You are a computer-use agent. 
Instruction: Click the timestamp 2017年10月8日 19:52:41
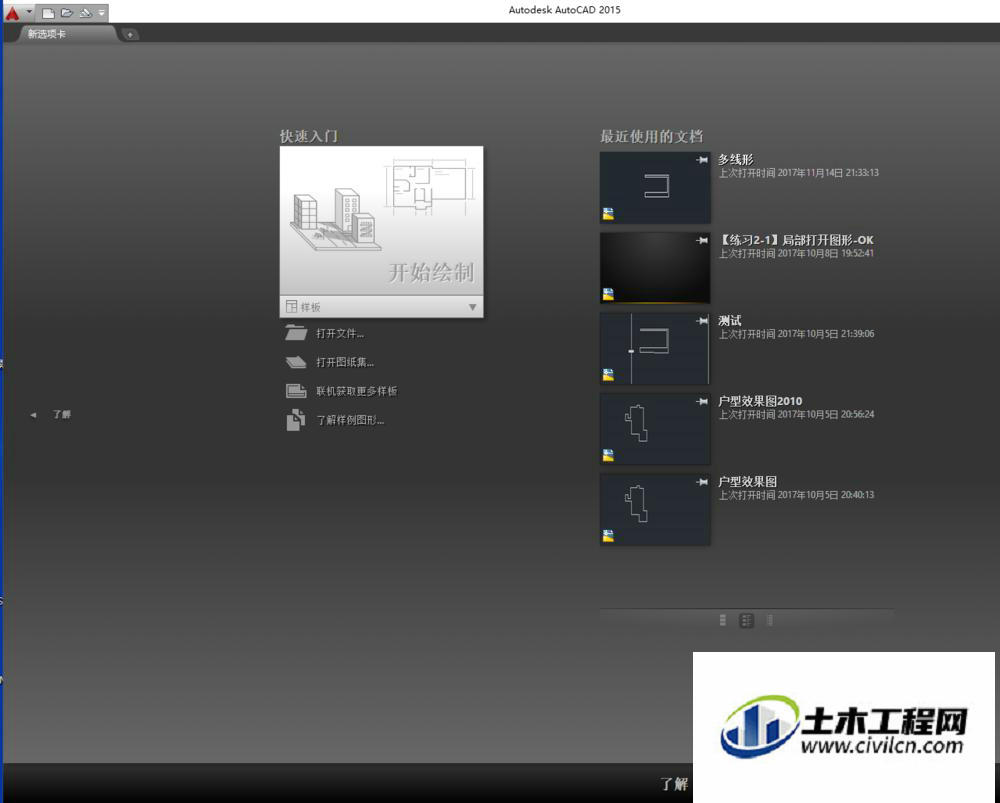826,253
